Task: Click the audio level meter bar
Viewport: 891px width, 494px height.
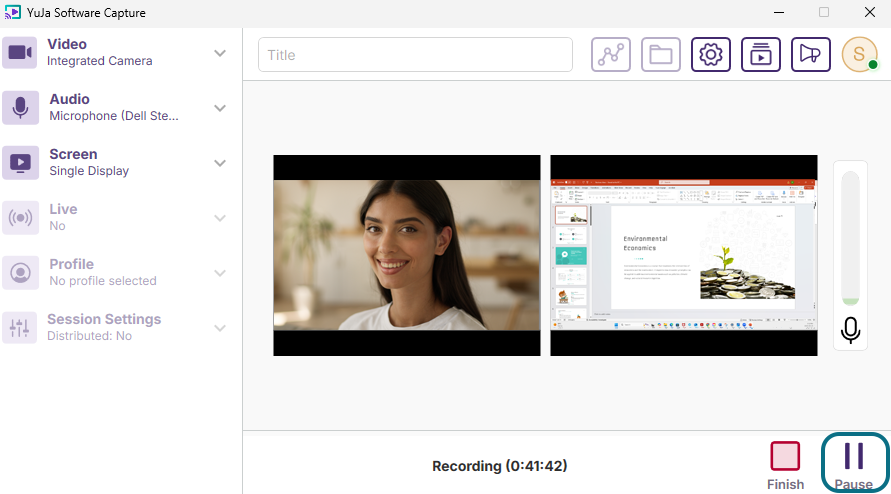Action: coord(850,239)
